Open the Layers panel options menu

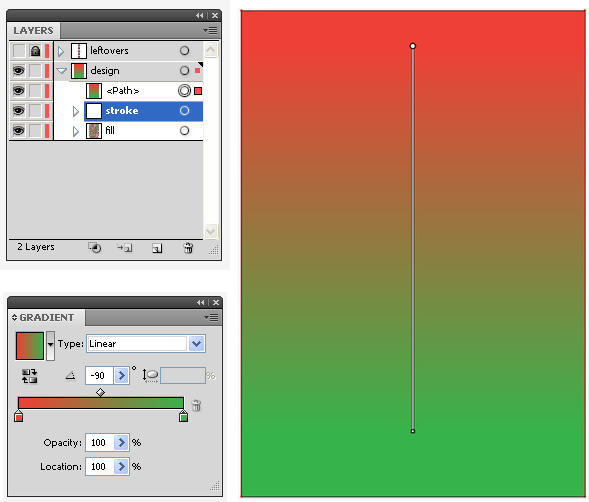pyautogui.click(x=210, y=30)
